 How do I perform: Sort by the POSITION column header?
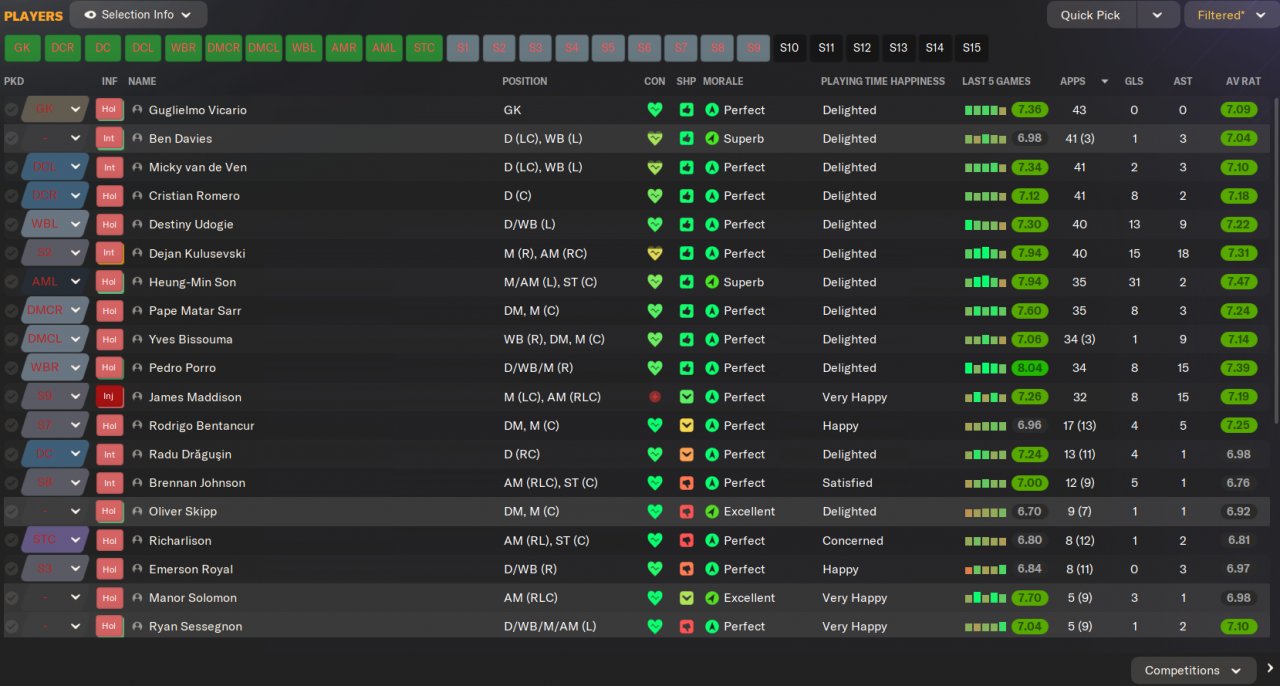click(x=525, y=81)
